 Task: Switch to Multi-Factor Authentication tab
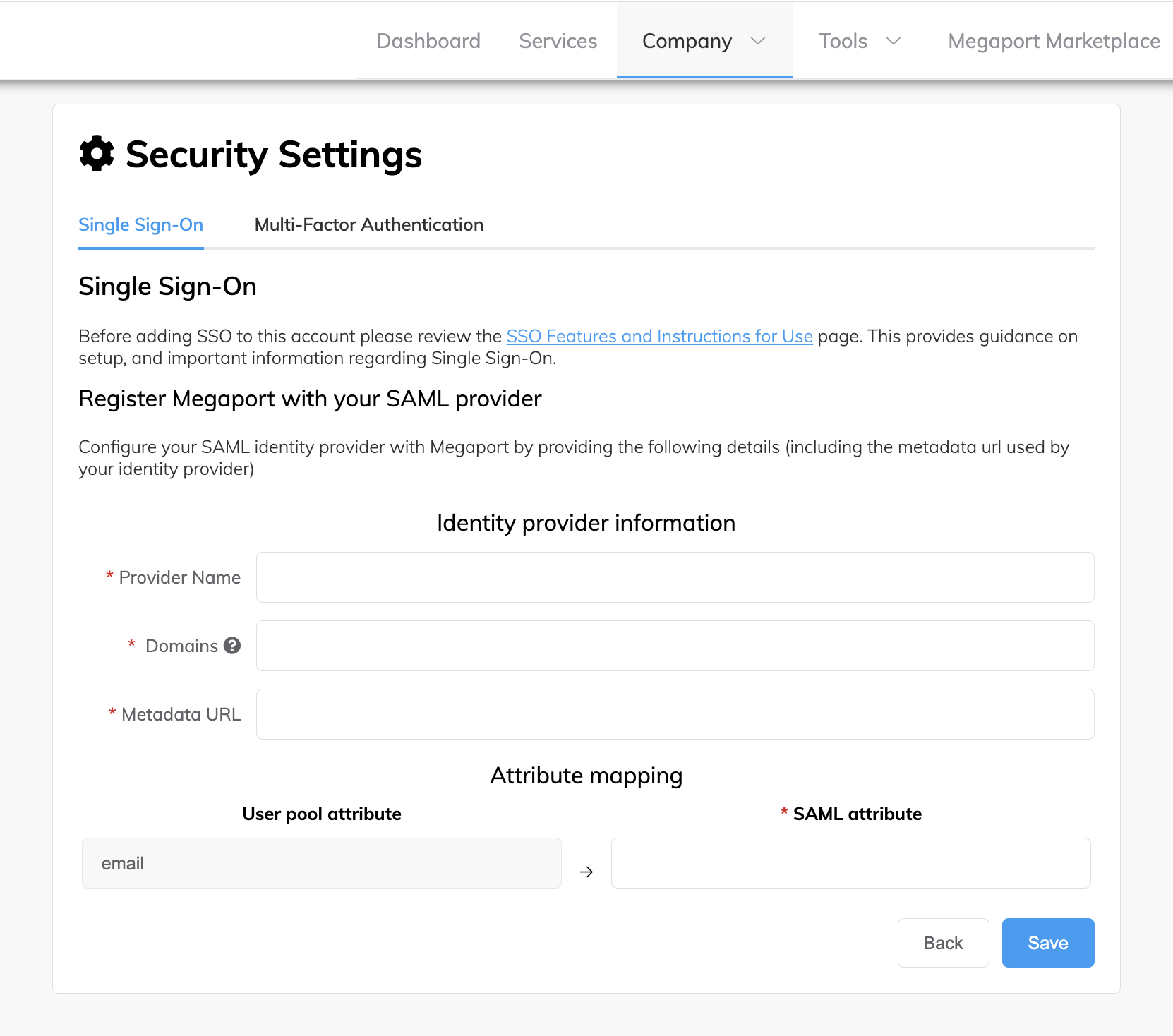pyautogui.click(x=369, y=224)
